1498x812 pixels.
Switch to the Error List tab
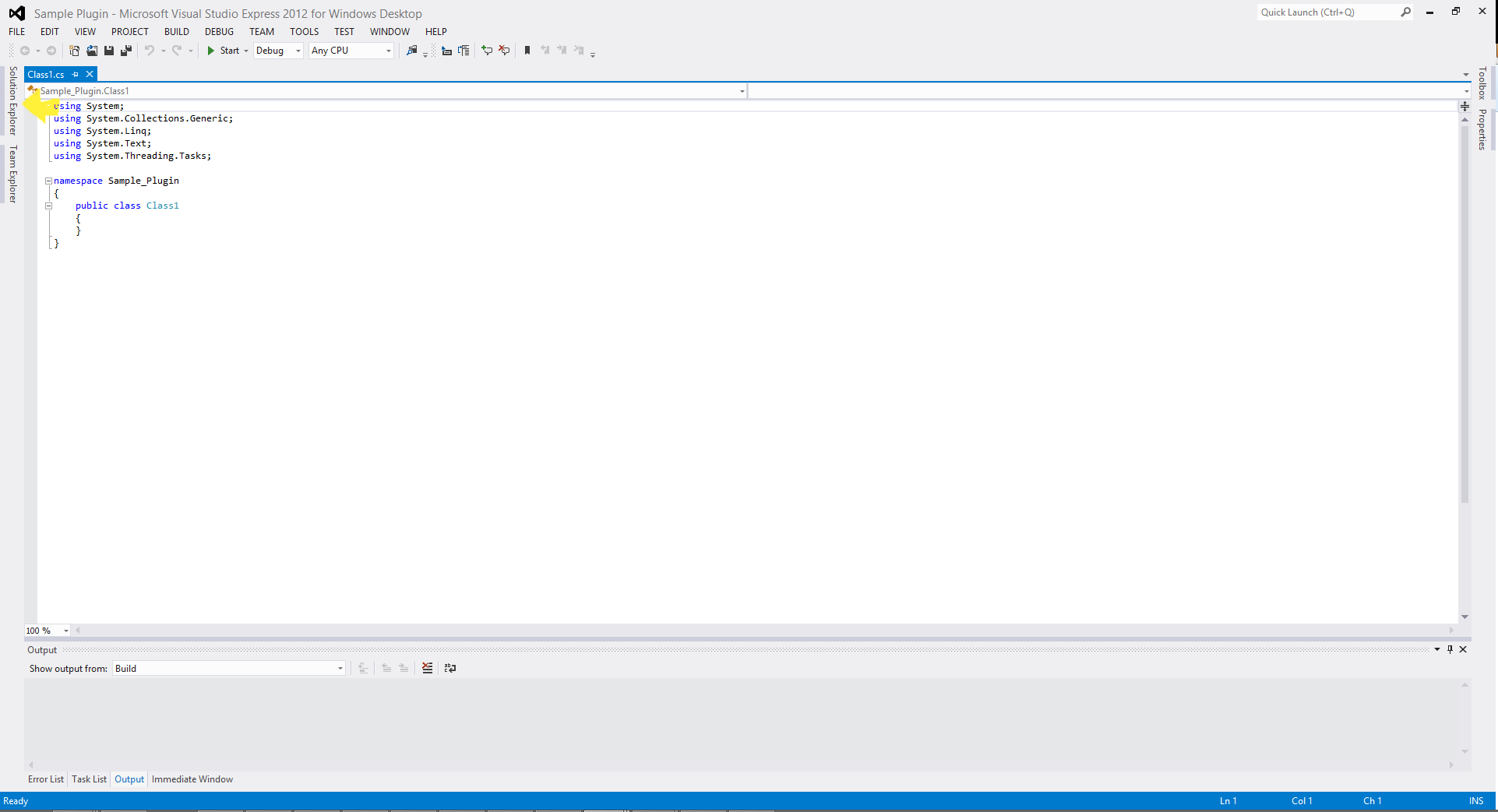click(46, 779)
